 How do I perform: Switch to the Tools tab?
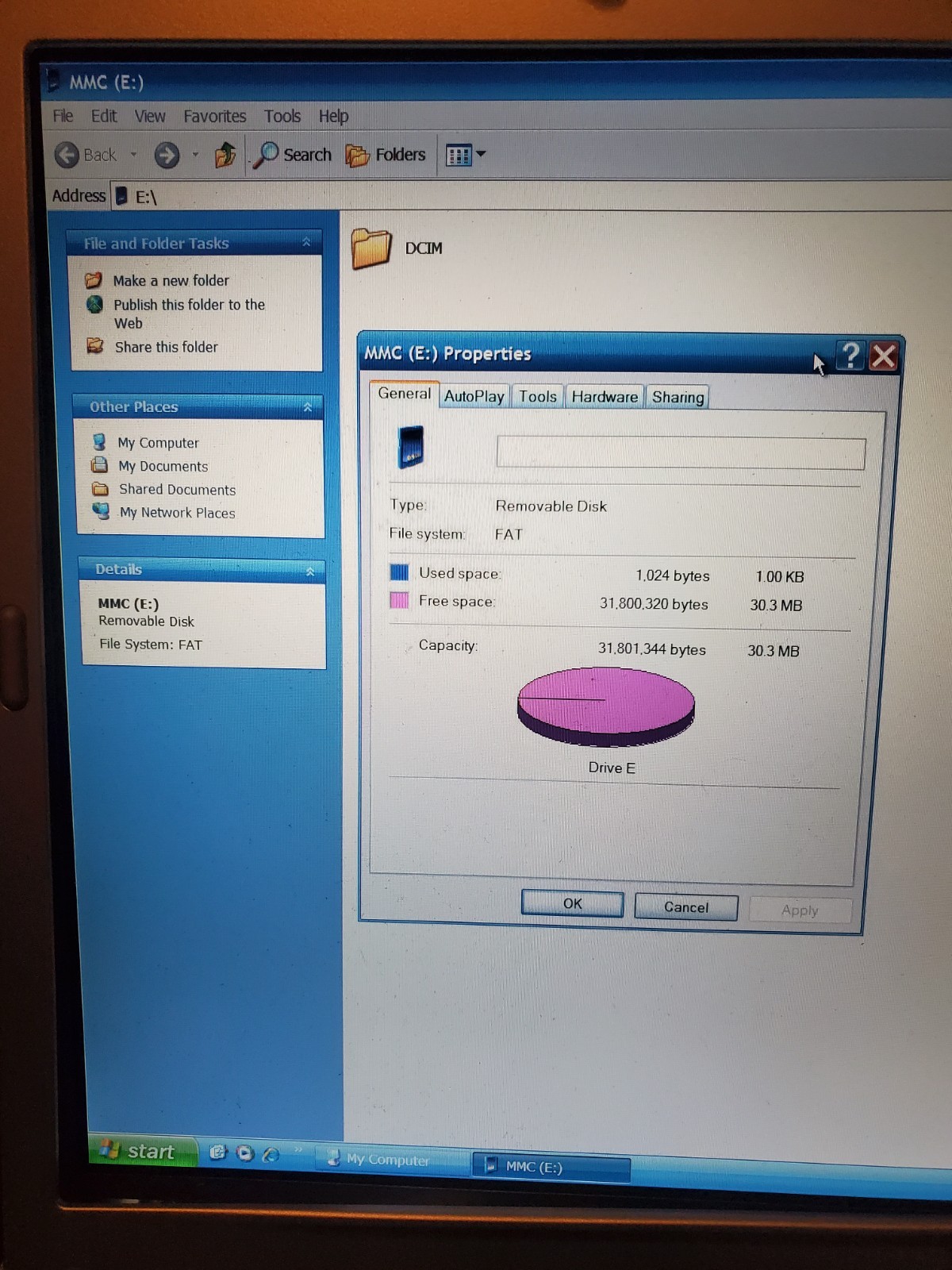[538, 396]
